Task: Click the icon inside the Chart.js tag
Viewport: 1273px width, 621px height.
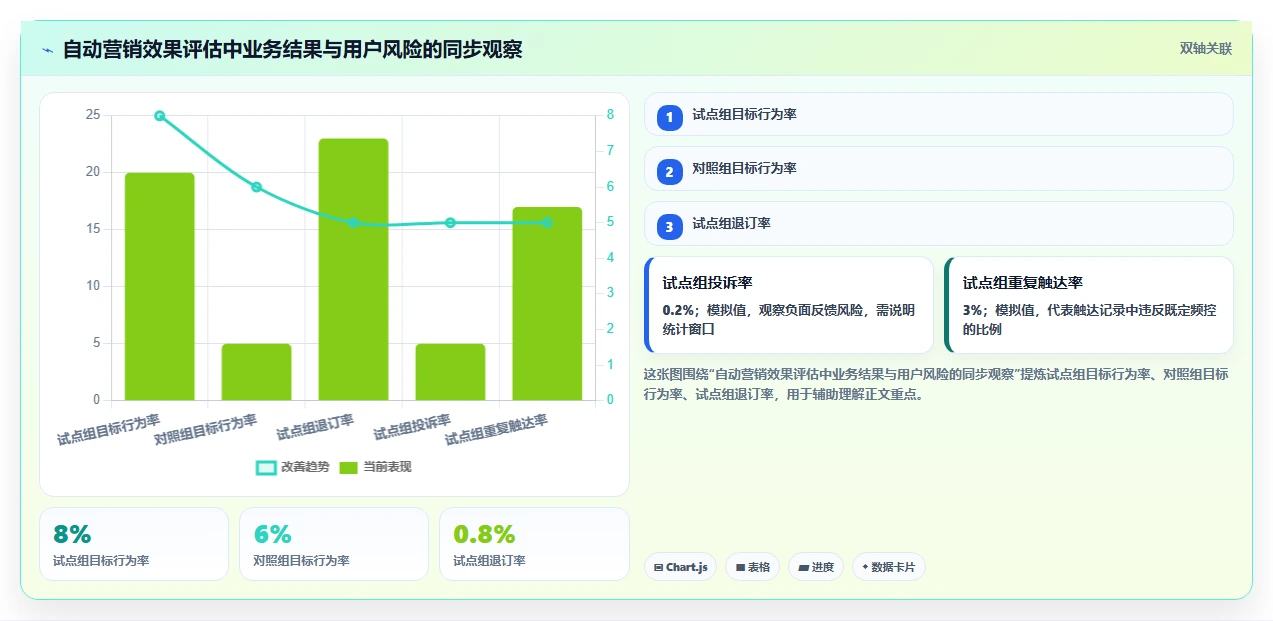Action: pos(658,567)
